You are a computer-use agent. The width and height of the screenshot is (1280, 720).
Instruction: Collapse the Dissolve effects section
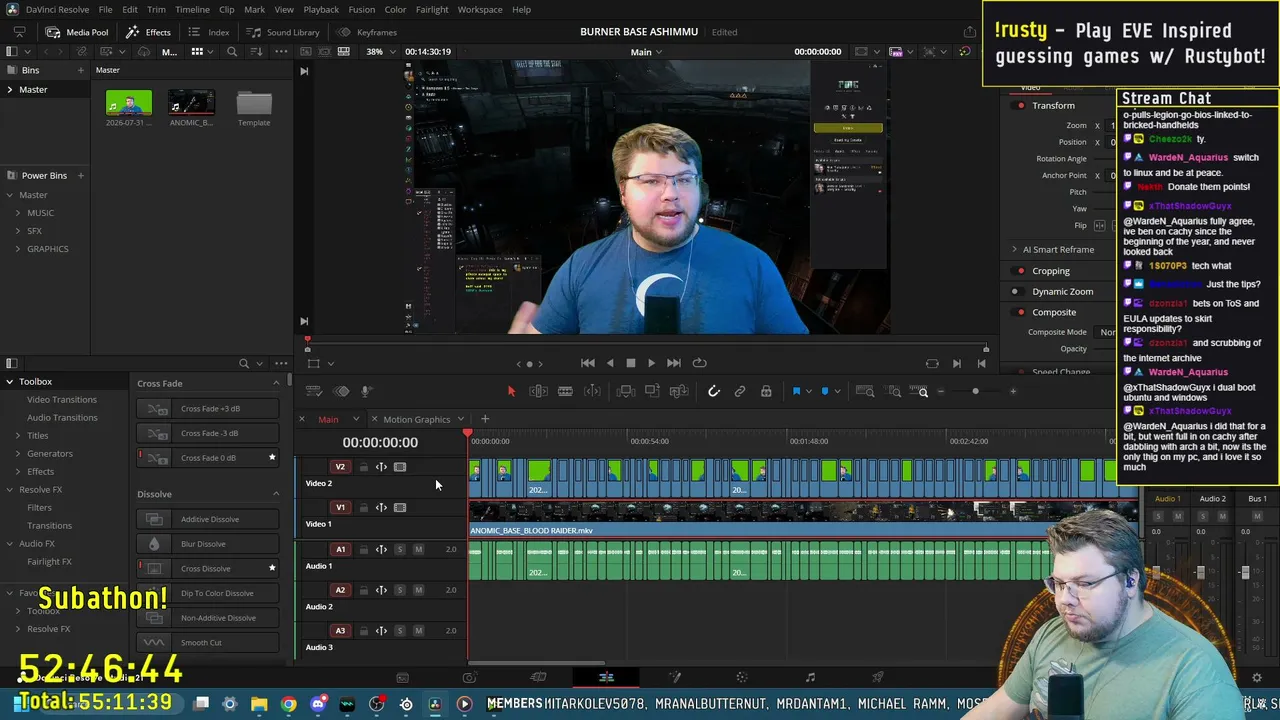coord(276,494)
